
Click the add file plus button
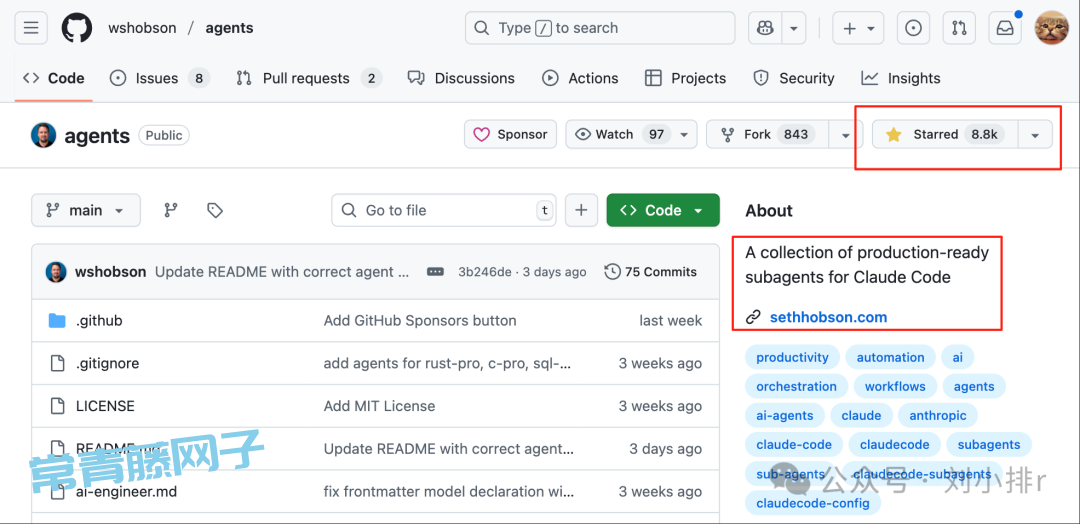pos(581,210)
